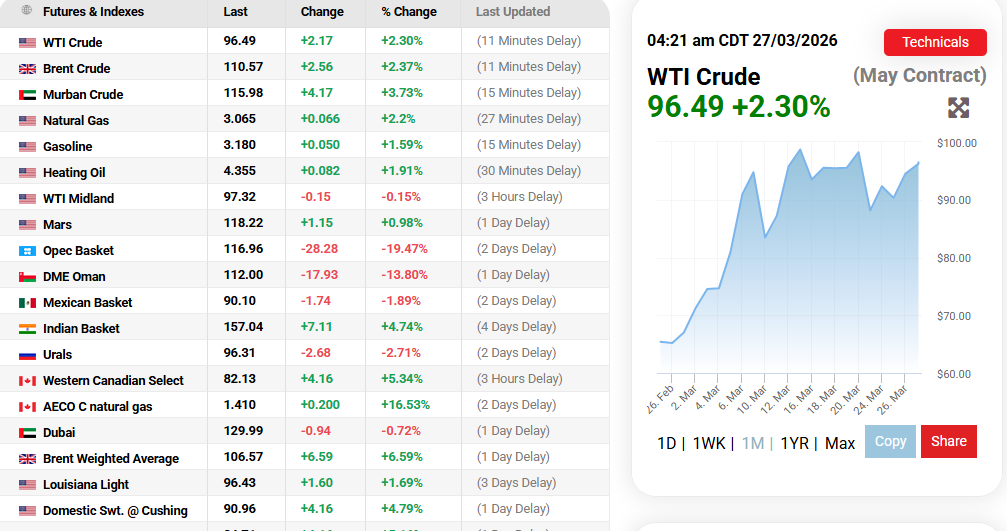
Task: Select Domestic Swt. @ Cushing row
Action: click(x=115, y=510)
